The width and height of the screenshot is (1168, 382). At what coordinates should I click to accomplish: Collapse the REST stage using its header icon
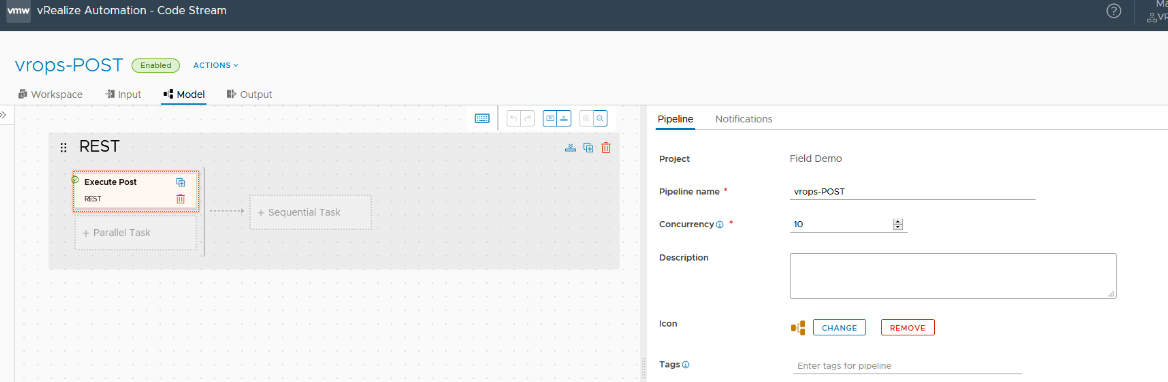571,147
